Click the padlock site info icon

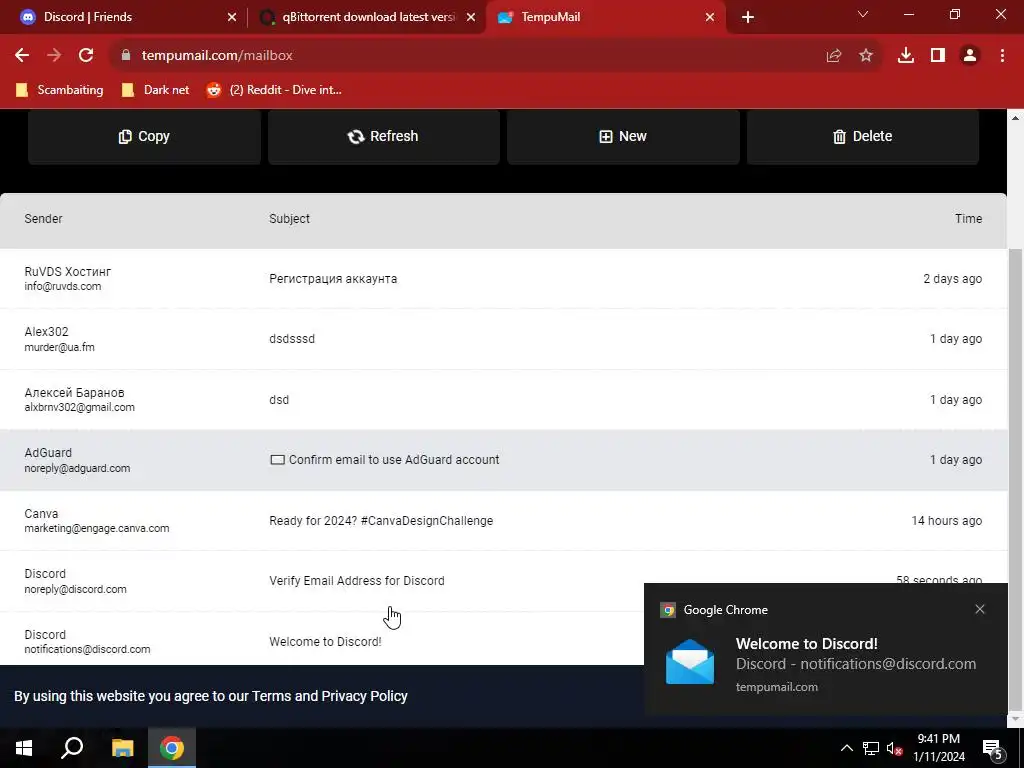coord(126,56)
